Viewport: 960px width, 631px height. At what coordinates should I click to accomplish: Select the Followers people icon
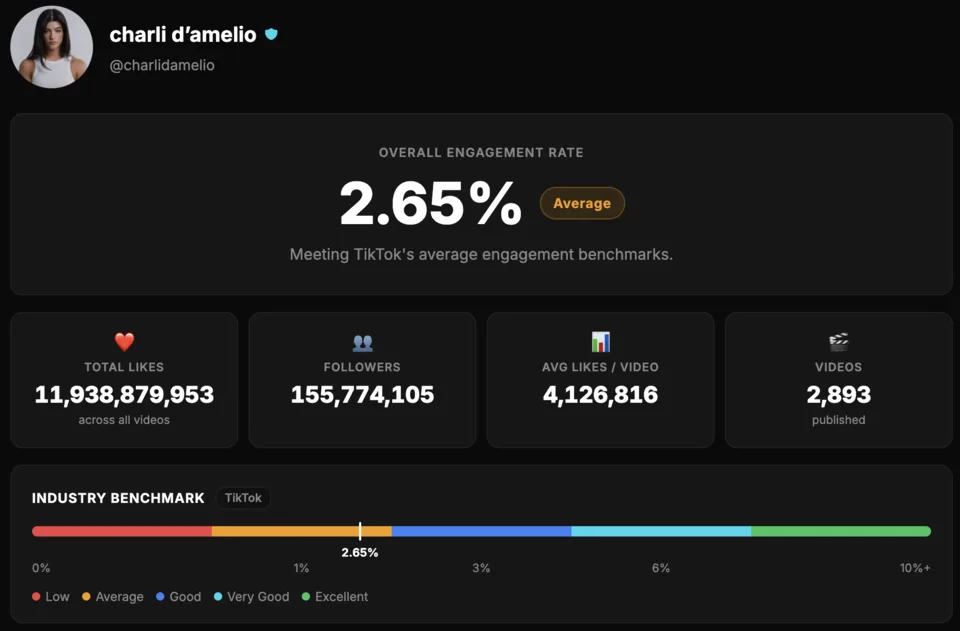point(361,340)
